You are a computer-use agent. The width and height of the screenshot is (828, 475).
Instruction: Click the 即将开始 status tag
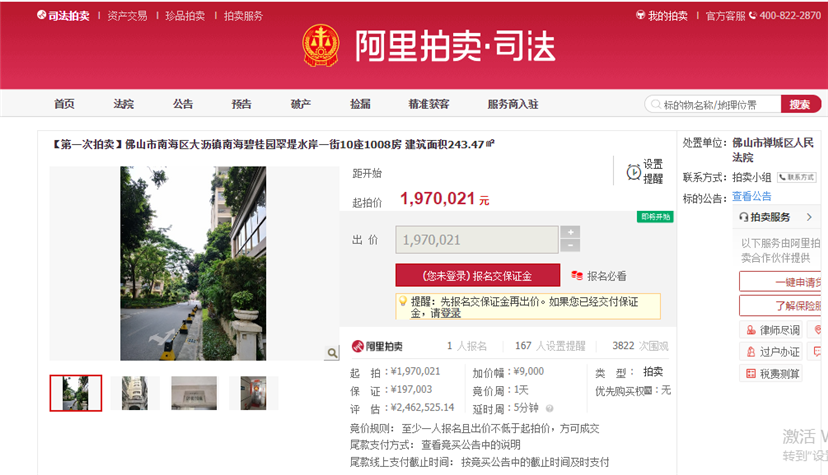[x=655, y=217]
